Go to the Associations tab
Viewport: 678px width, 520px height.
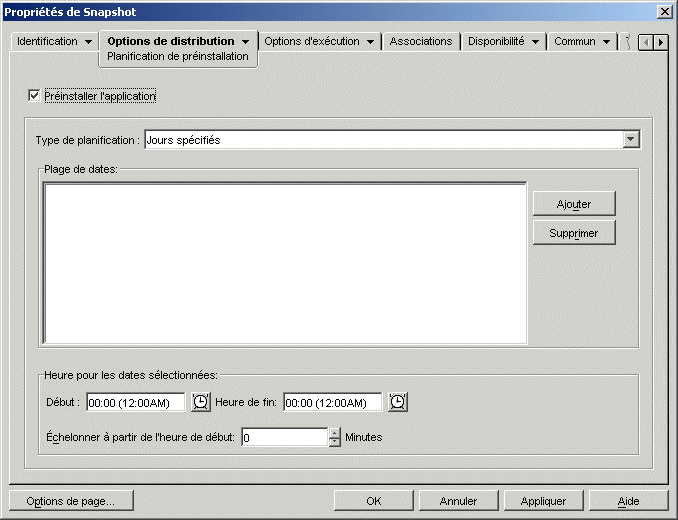point(421,41)
